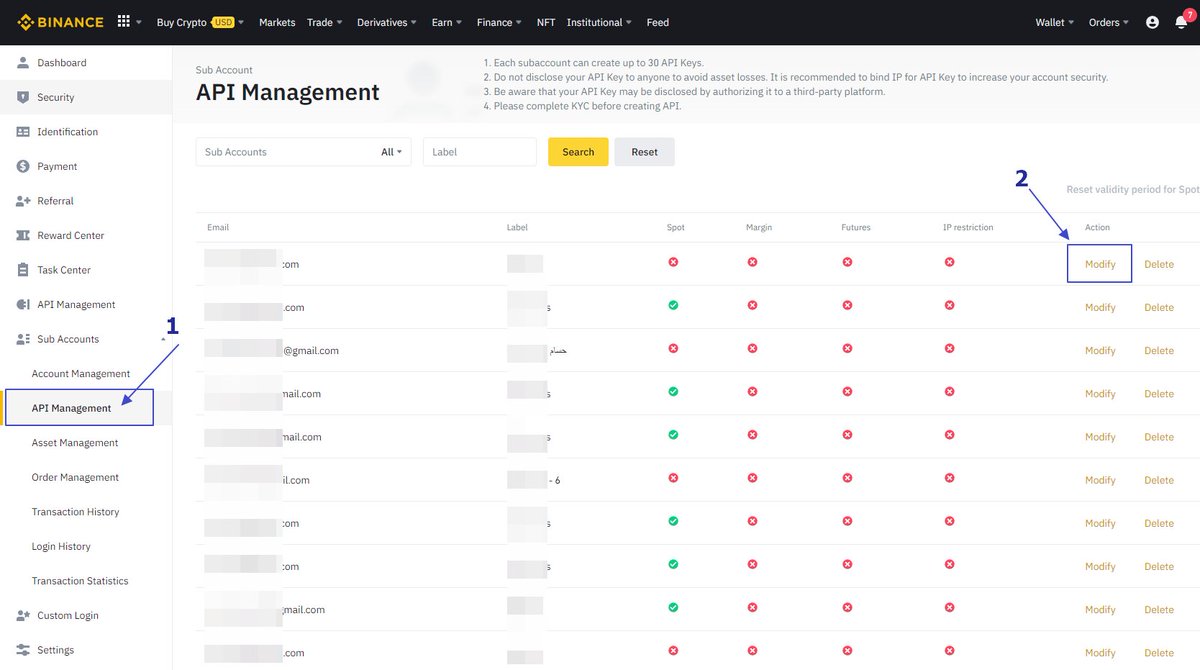
Task: Open the notifications bell icon
Action: coord(1181,22)
